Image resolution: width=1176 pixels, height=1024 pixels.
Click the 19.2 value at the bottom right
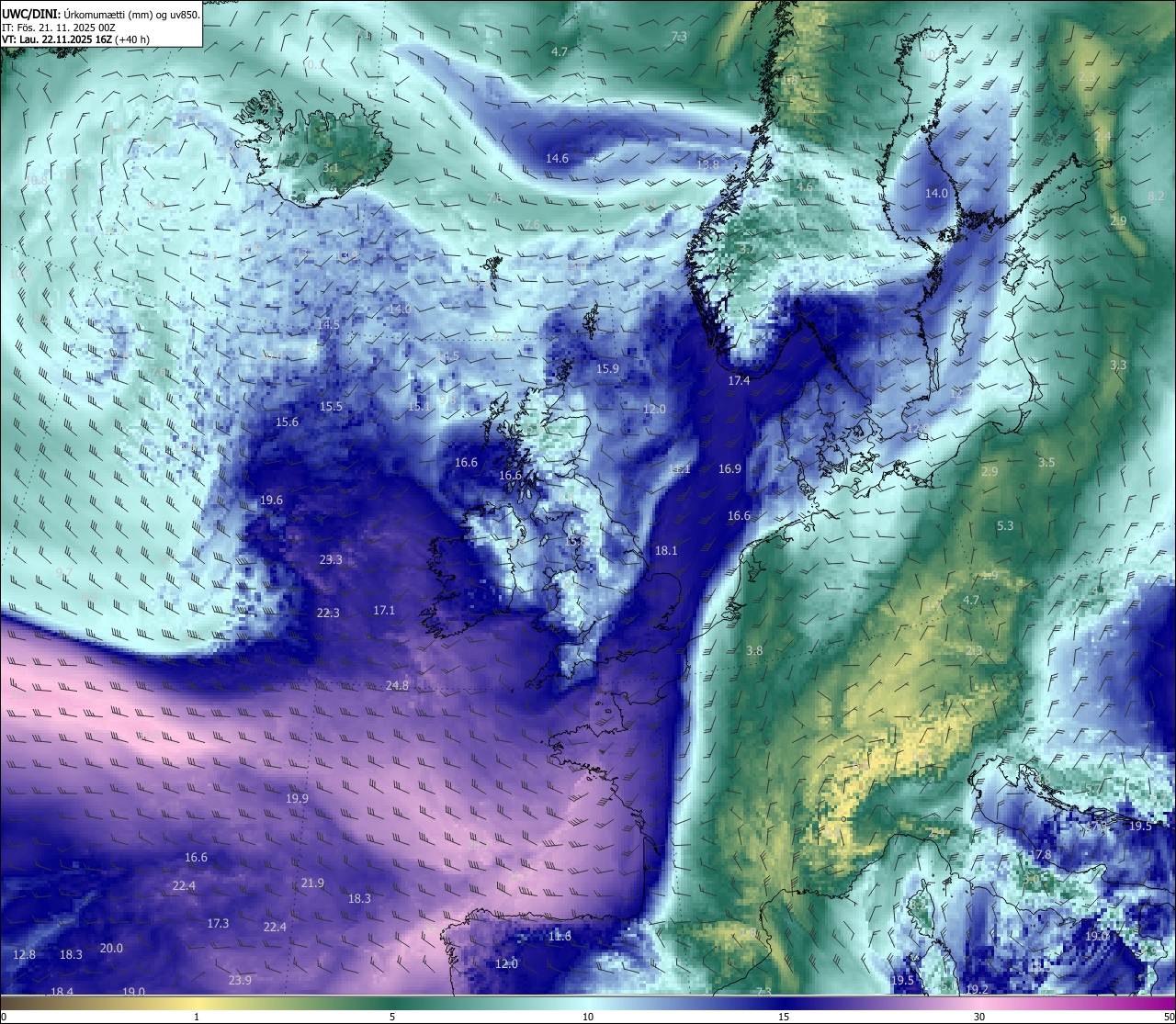[x=977, y=990]
